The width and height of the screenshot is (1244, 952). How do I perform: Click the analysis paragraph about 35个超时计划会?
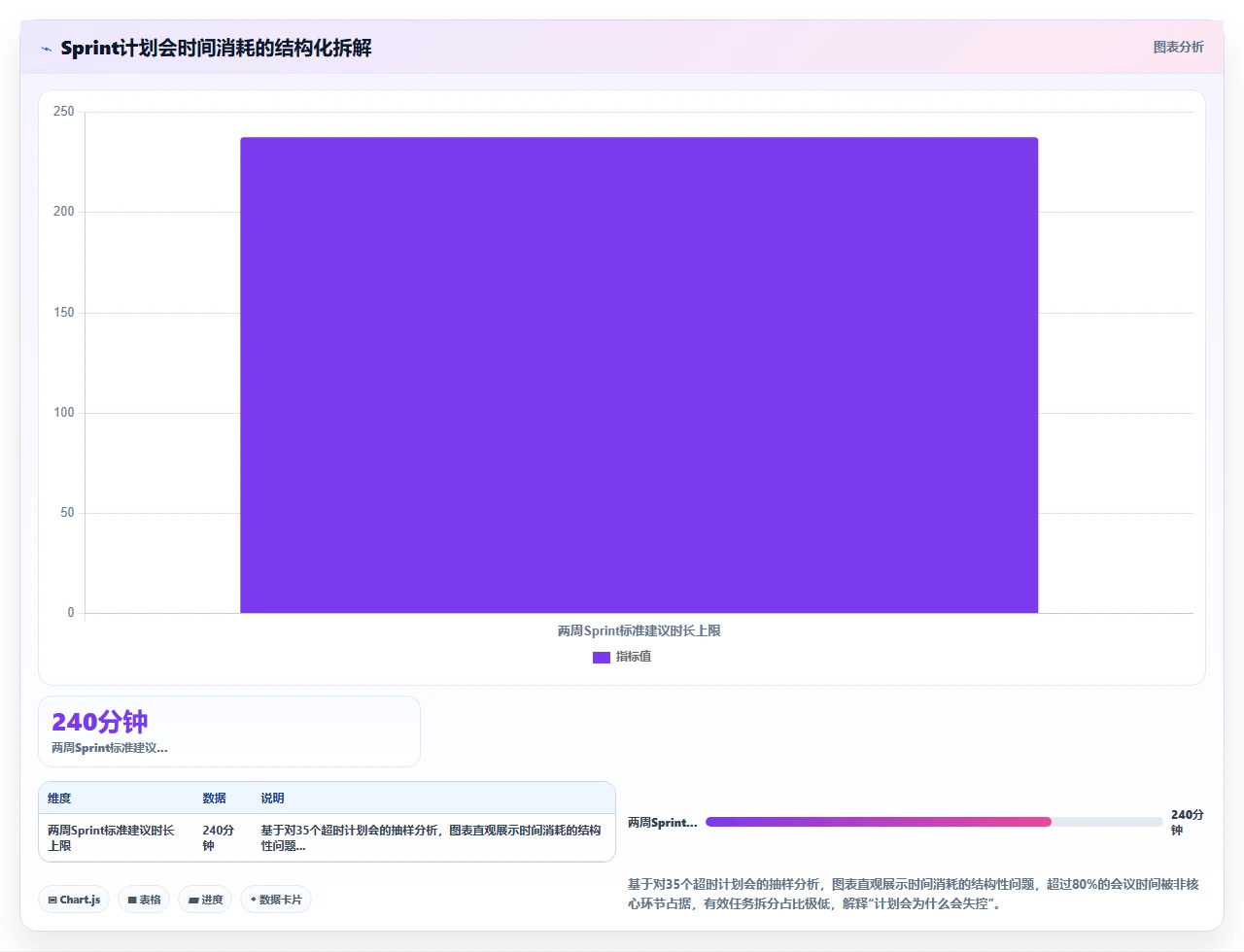pyautogui.click(x=916, y=894)
